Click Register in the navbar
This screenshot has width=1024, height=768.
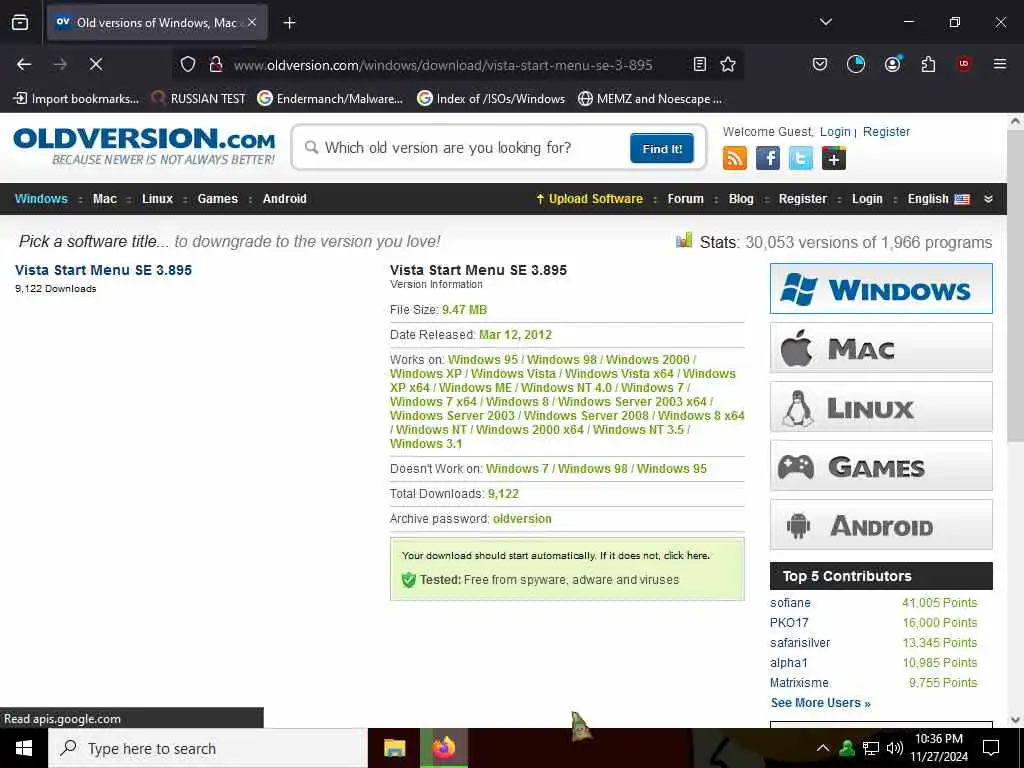(803, 199)
